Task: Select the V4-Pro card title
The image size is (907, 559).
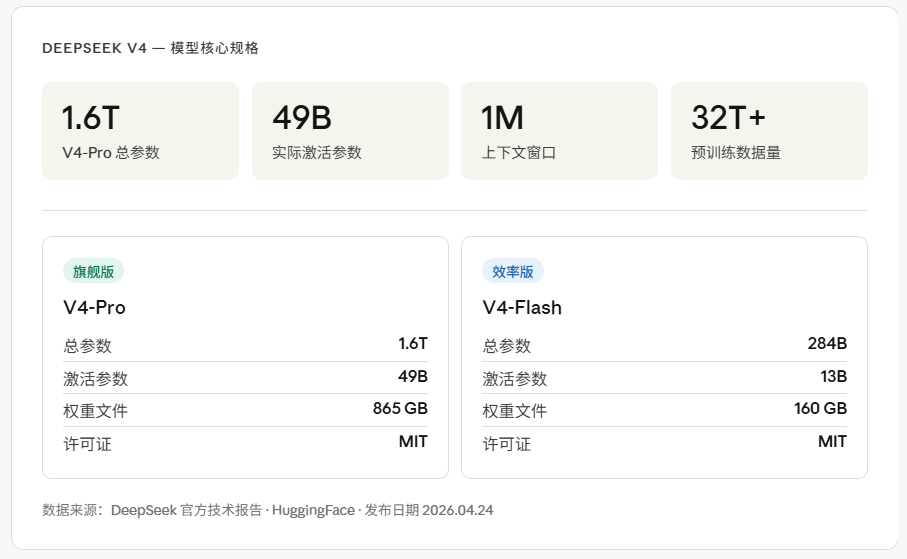Action: coord(94,307)
